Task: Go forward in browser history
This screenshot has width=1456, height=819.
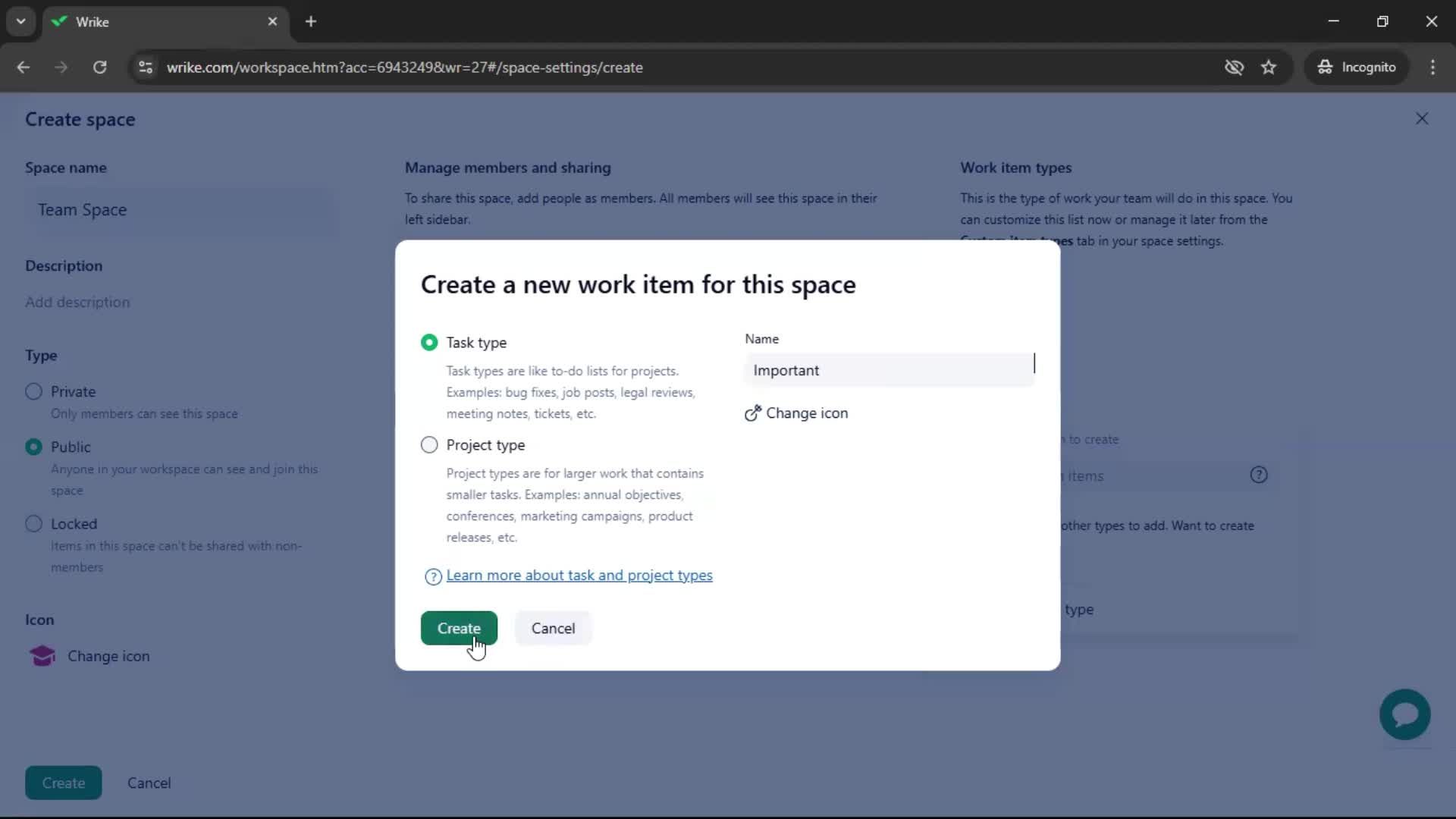Action: pyautogui.click(x=61, y=67)
